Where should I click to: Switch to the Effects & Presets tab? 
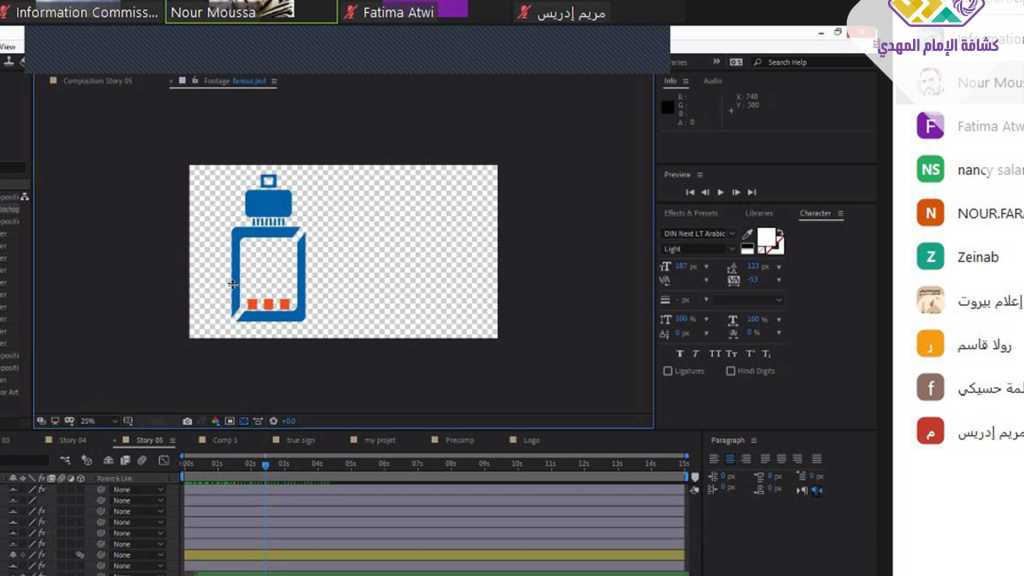click(x=691, y=213)
